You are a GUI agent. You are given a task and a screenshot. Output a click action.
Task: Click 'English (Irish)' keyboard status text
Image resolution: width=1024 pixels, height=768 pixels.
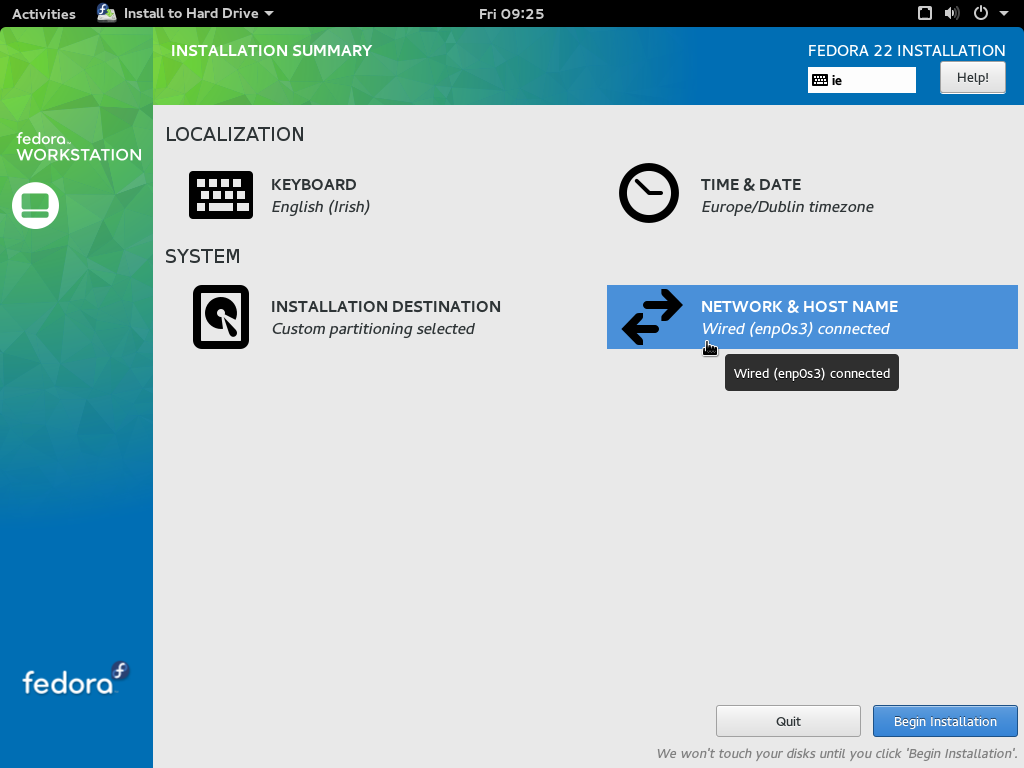(x=321, y=207)
